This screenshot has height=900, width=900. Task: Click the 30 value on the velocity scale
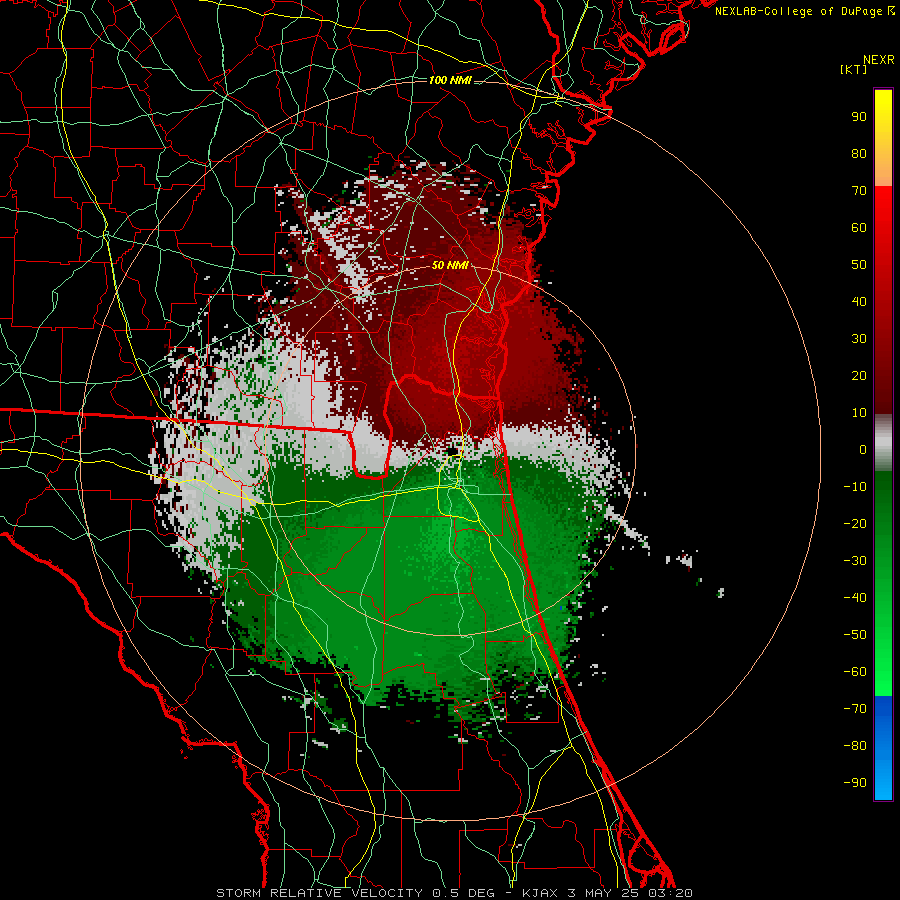click(859, 339)
